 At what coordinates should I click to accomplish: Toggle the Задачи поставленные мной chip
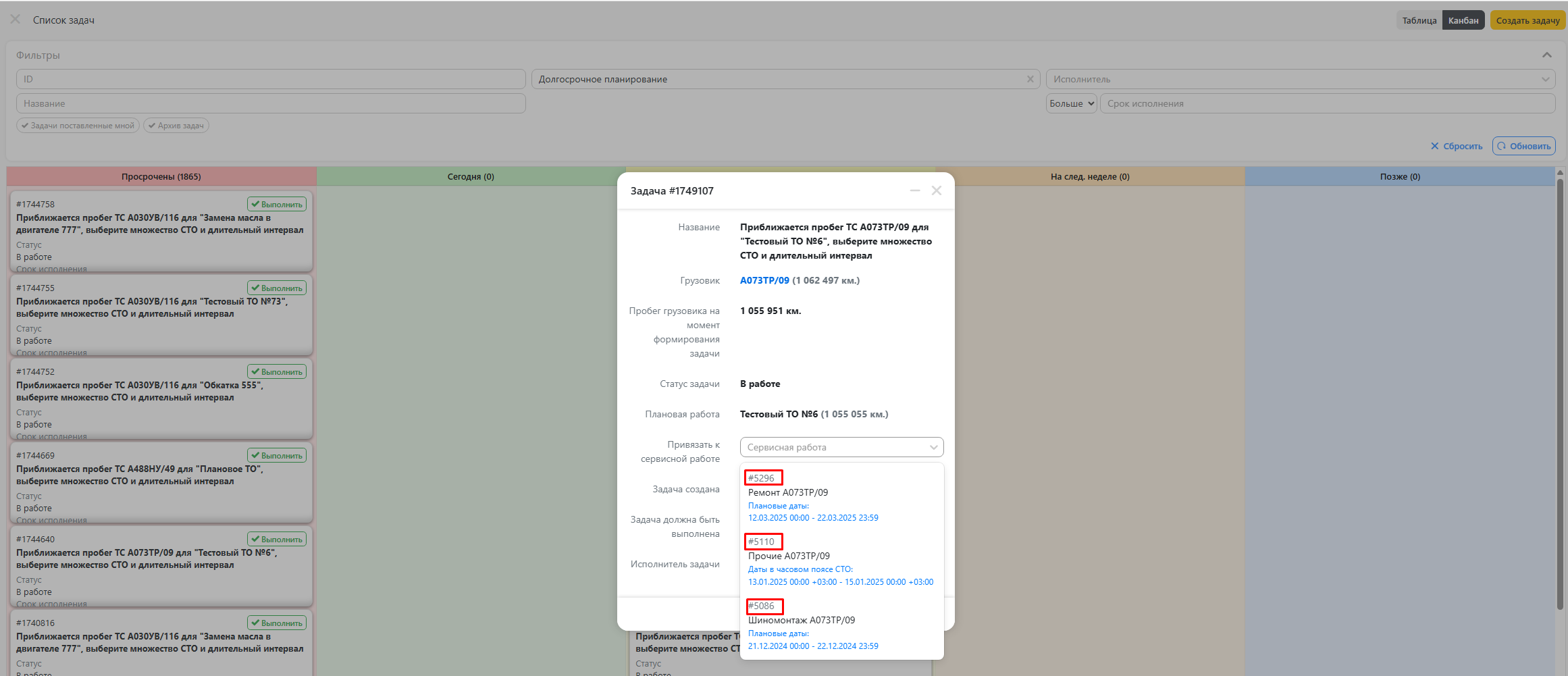tap(78, 126)
